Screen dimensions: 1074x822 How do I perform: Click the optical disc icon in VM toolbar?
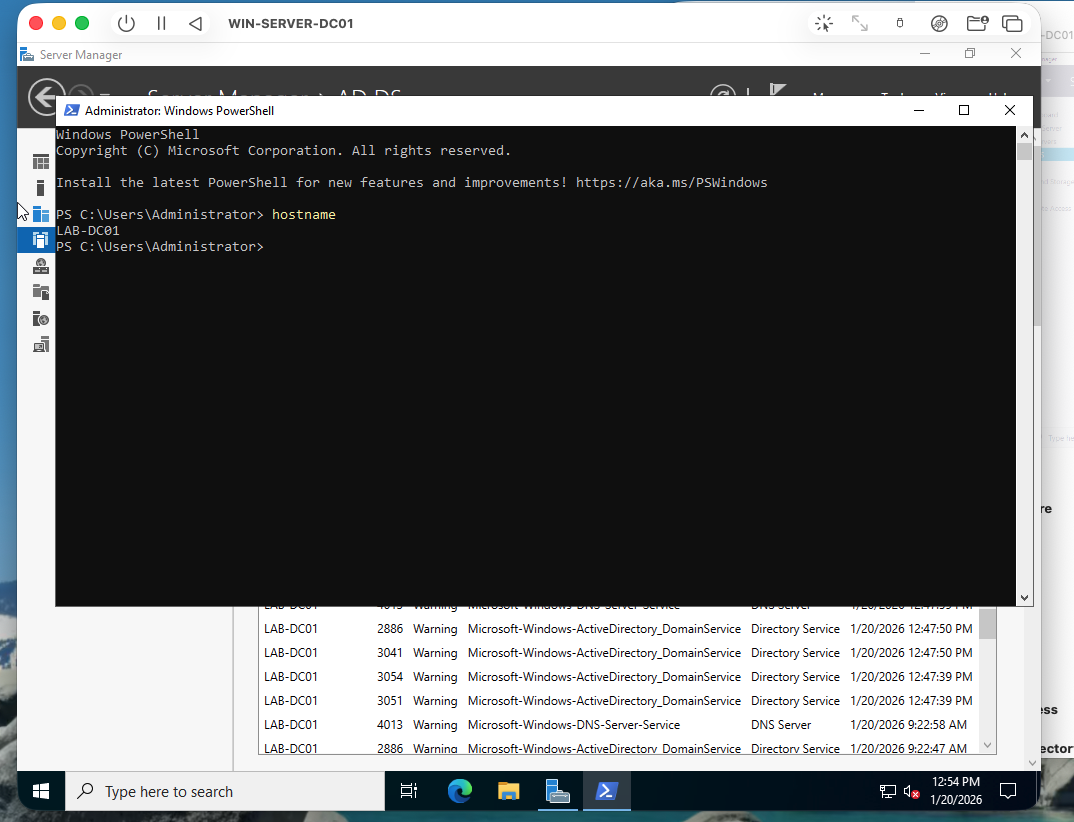click(x=938, y=22)
